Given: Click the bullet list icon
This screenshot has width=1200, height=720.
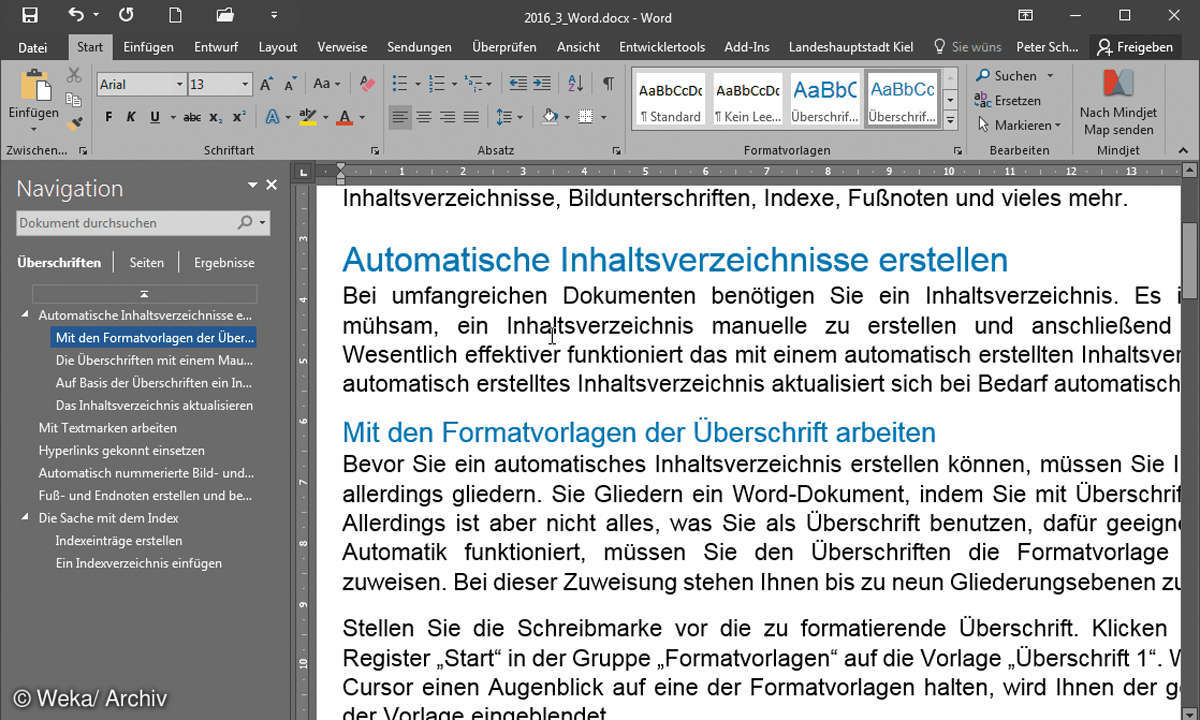Looking at the screenshot, I should tap(399, 84).
